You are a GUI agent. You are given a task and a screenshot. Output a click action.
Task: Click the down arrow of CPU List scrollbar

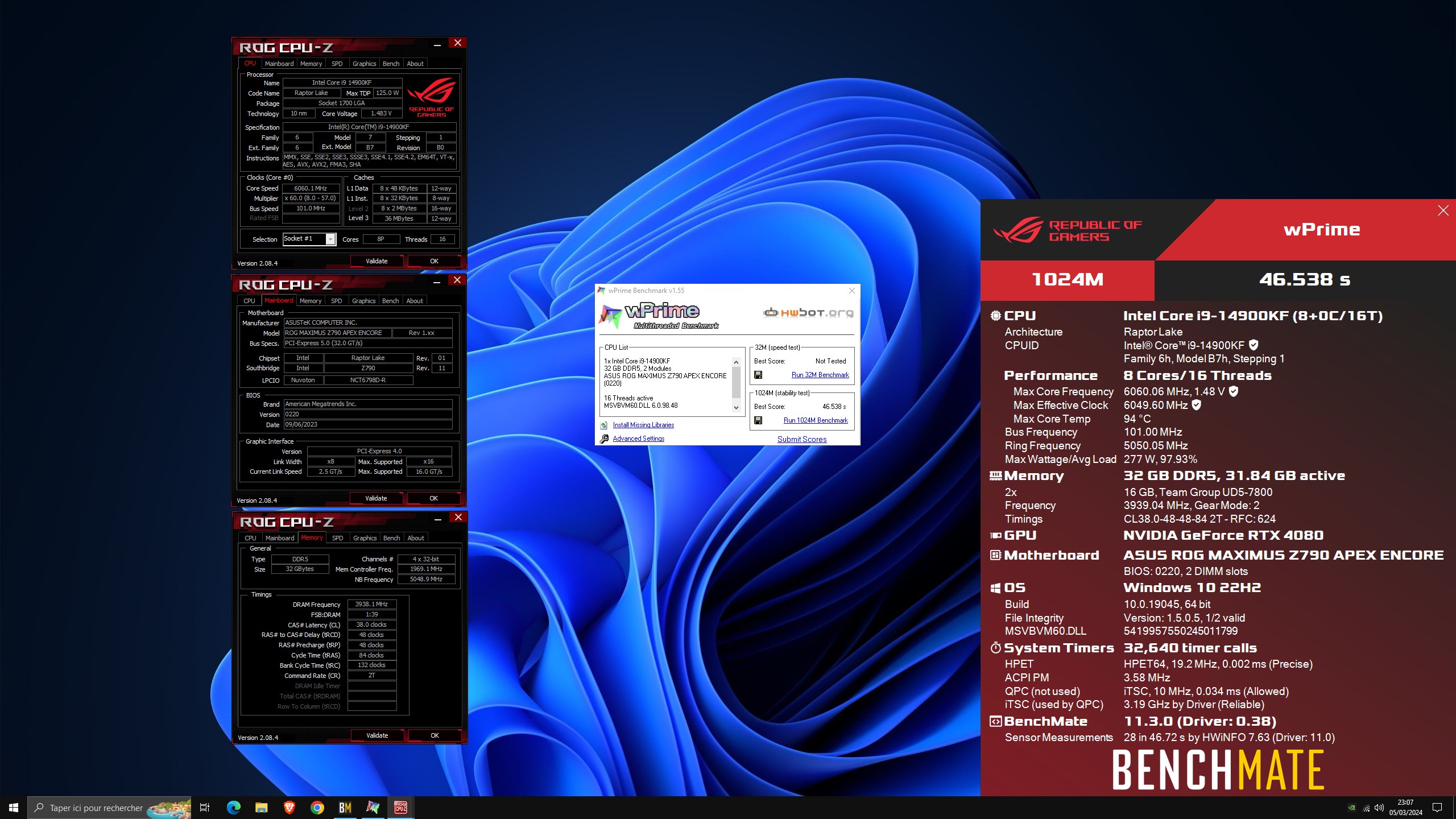pyautogui.click(x=736, y=407)
